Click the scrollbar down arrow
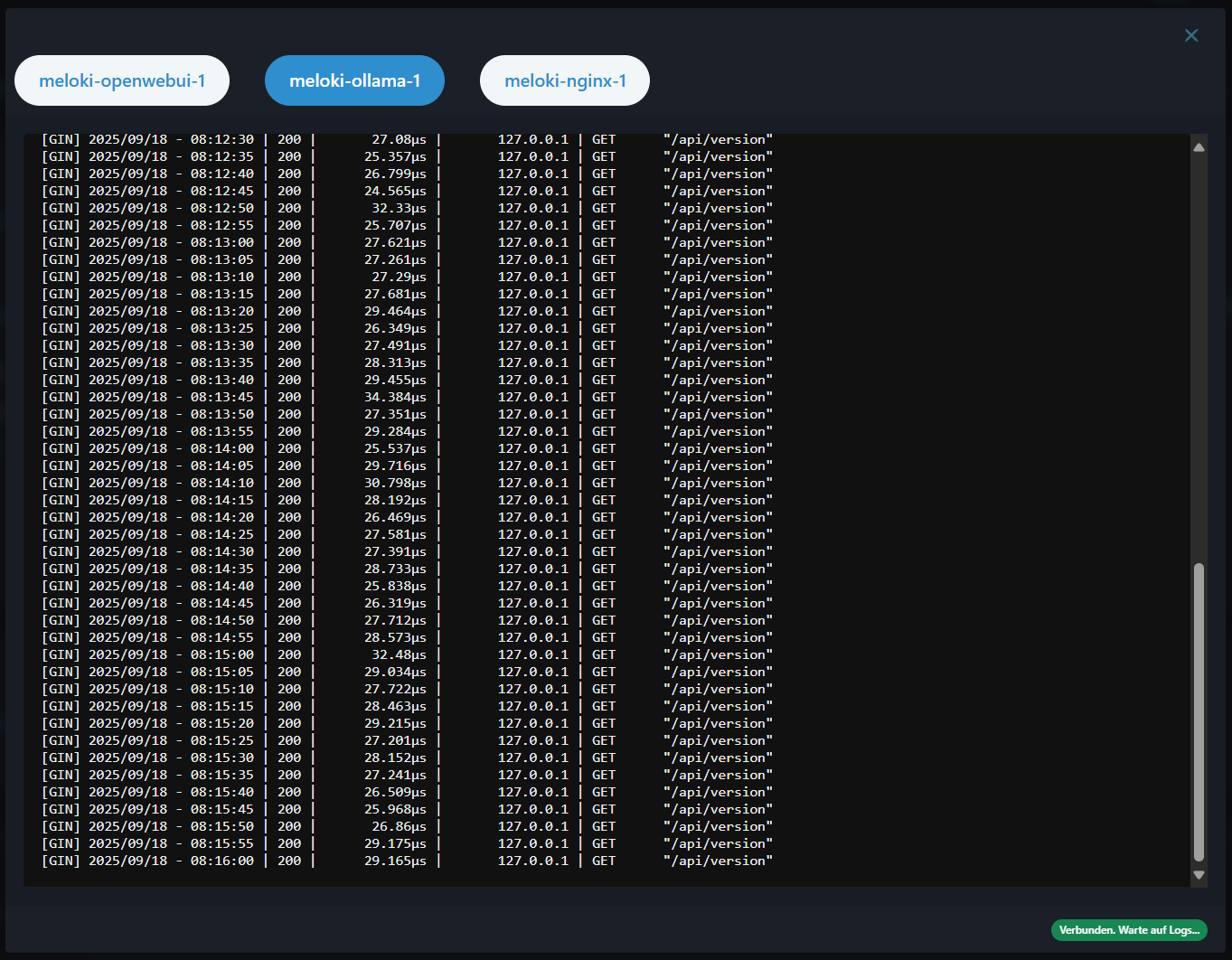The image size is (1232, 960). 1199,874
